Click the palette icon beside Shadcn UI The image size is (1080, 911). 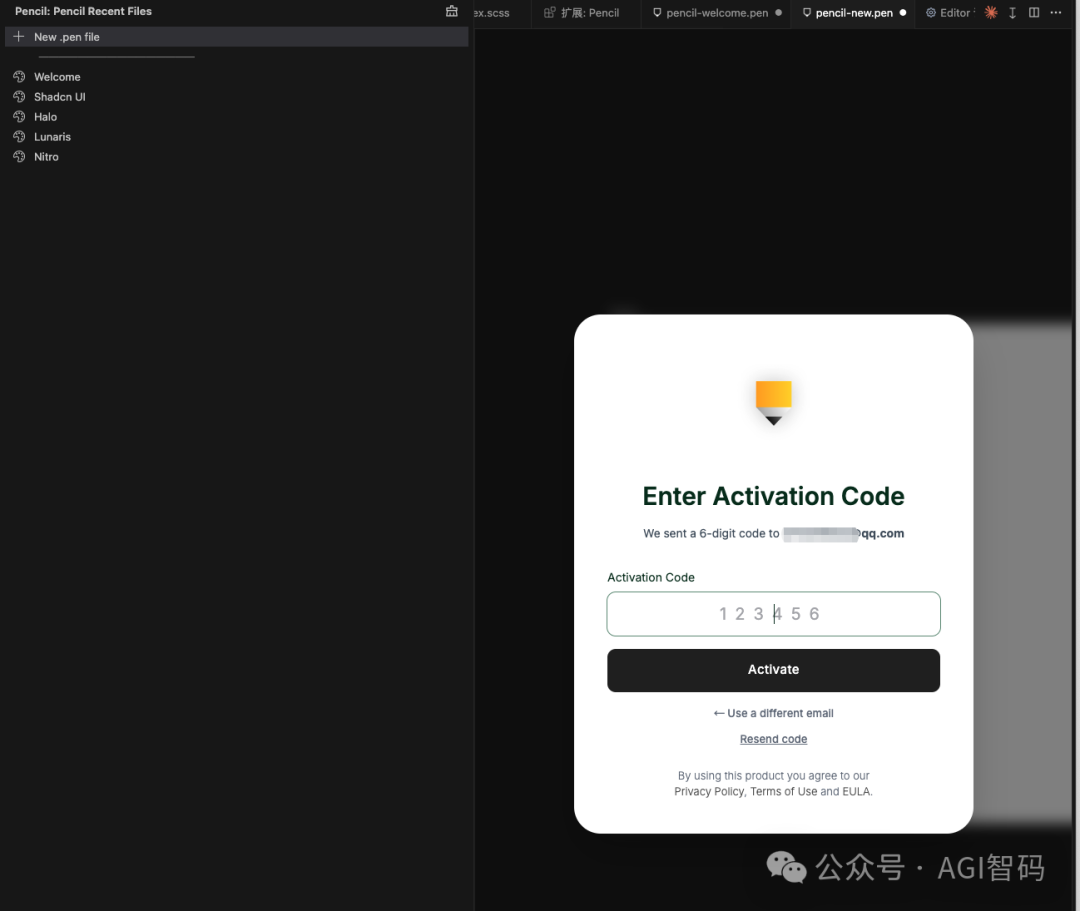click(19, 96)
